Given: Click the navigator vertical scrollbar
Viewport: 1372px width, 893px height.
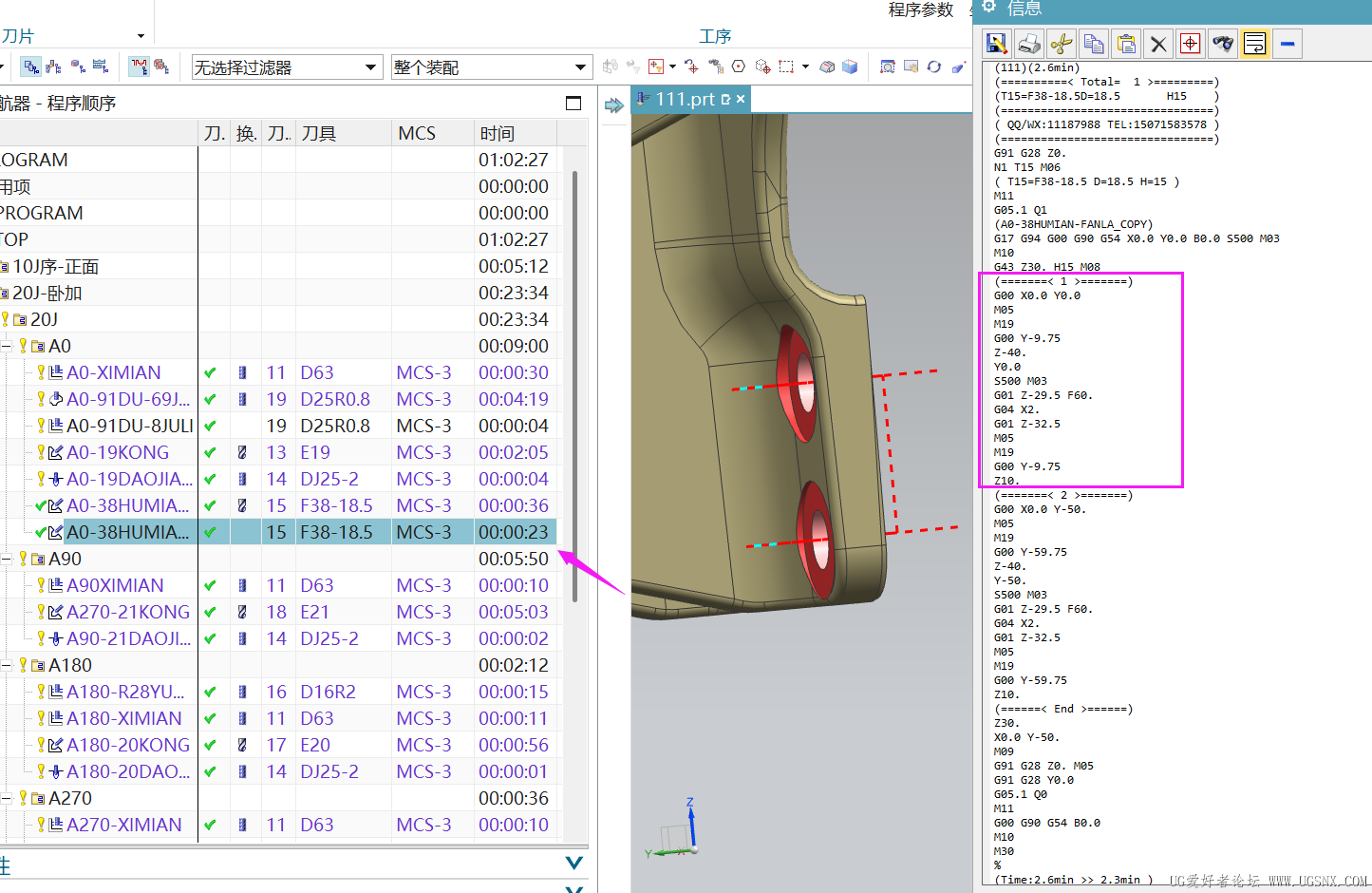Looking at the screenshot, I should tap(575, 385).
